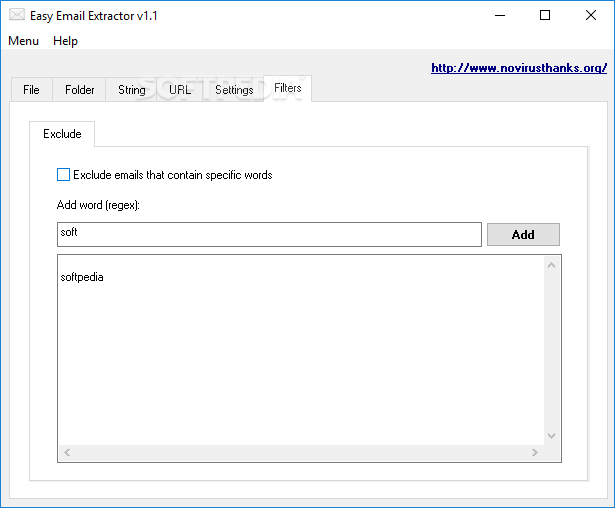Switch to the URL tab
Viewport: 615px width, 508px height.
click(180, 90)
